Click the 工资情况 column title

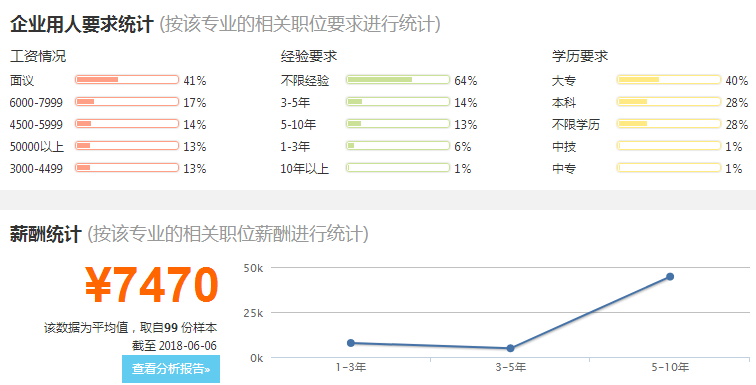(x=38, y=56)
